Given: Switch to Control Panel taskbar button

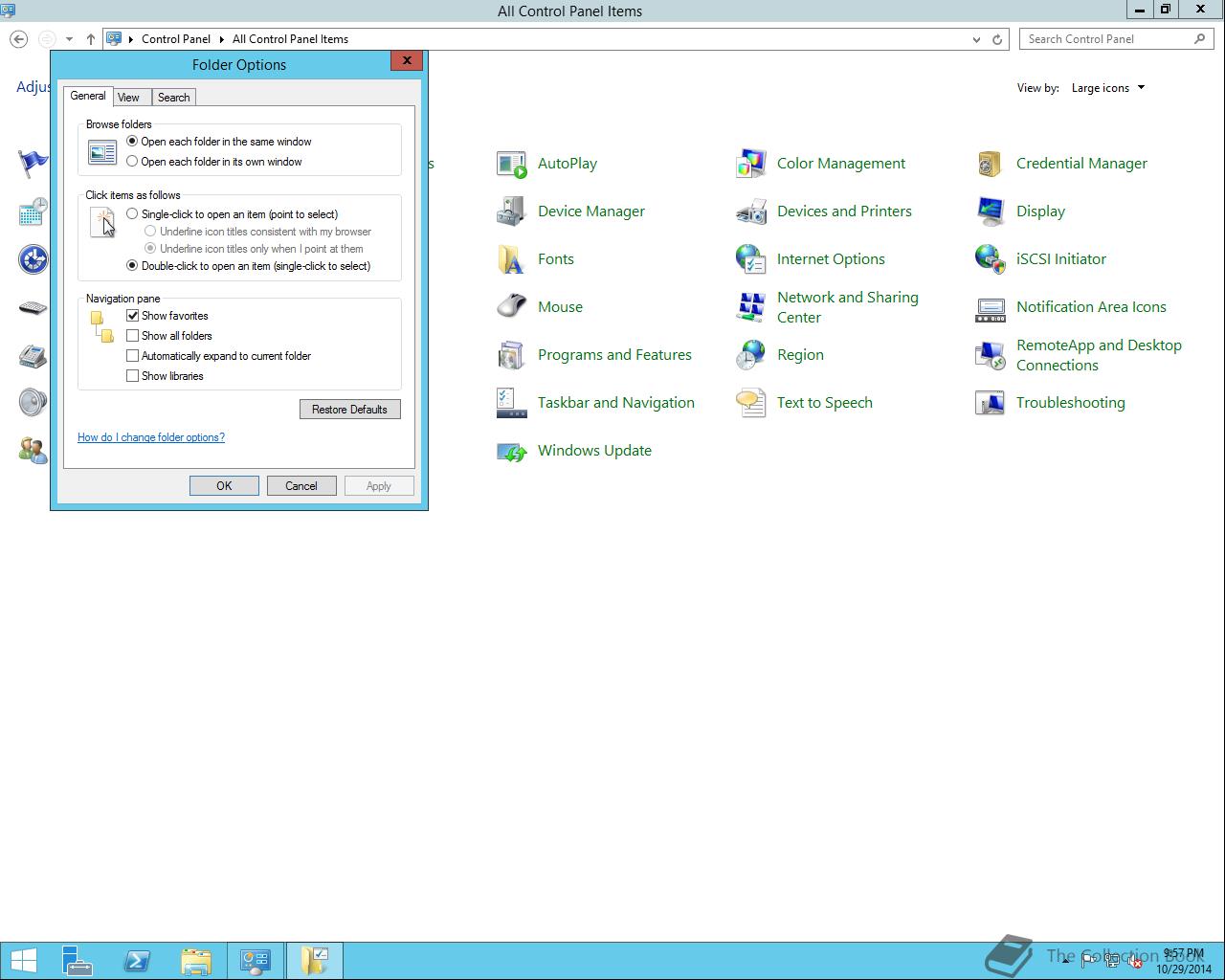Looking at the screenshot, I should (x=256, y=961).
